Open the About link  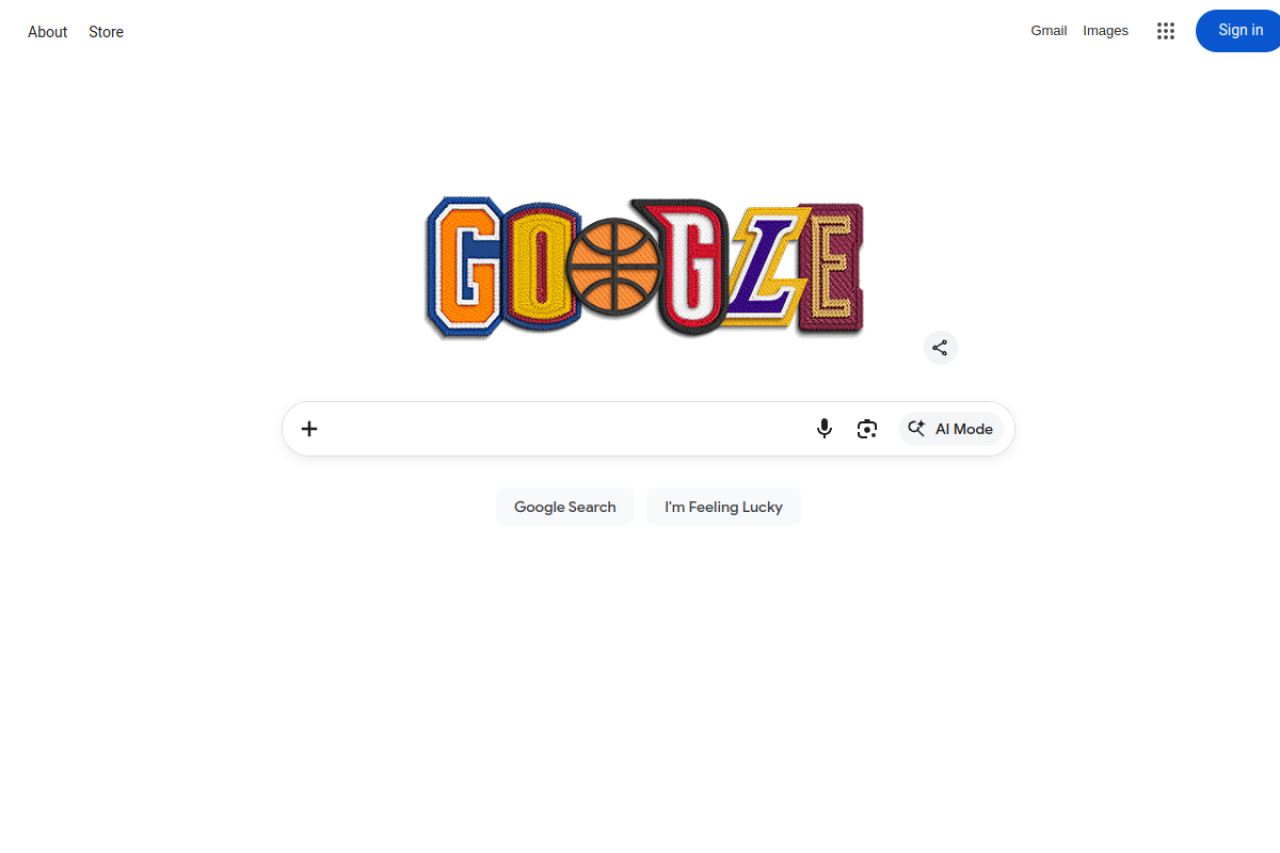click(47, 32)
